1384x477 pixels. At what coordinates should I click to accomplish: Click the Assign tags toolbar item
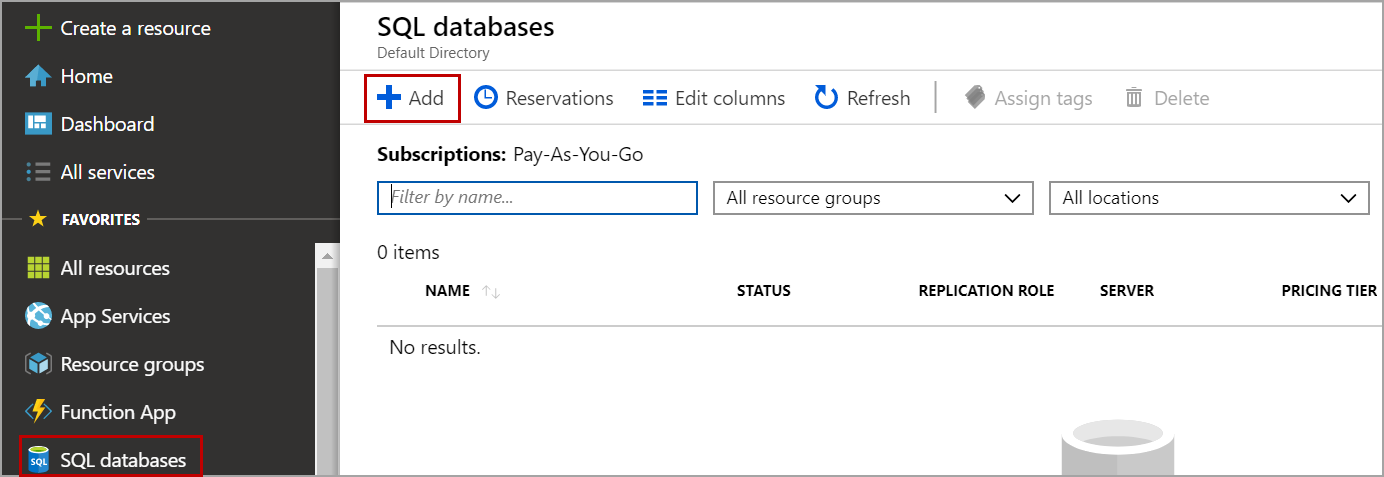coord(1028,98)
